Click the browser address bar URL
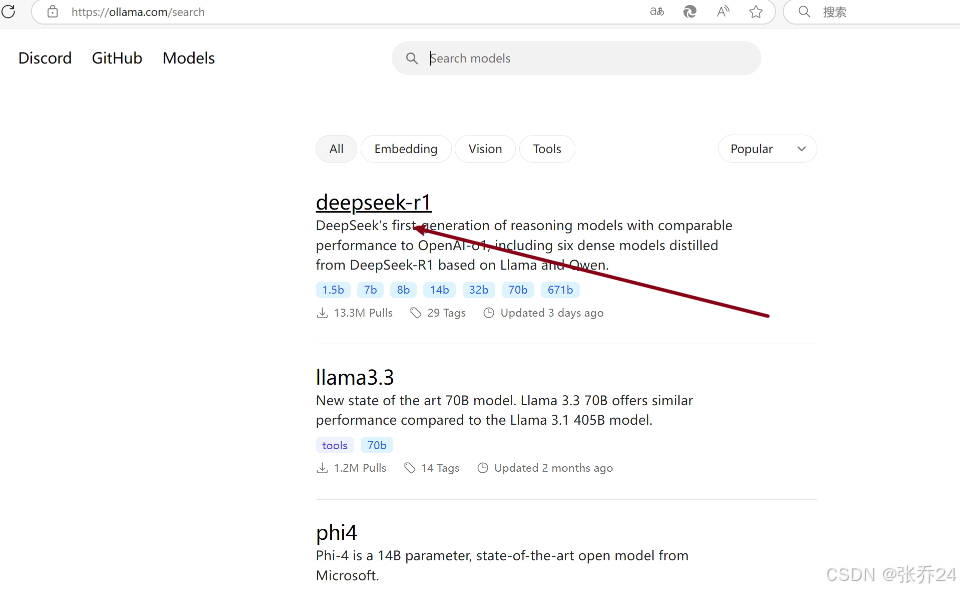 [138, 12]
